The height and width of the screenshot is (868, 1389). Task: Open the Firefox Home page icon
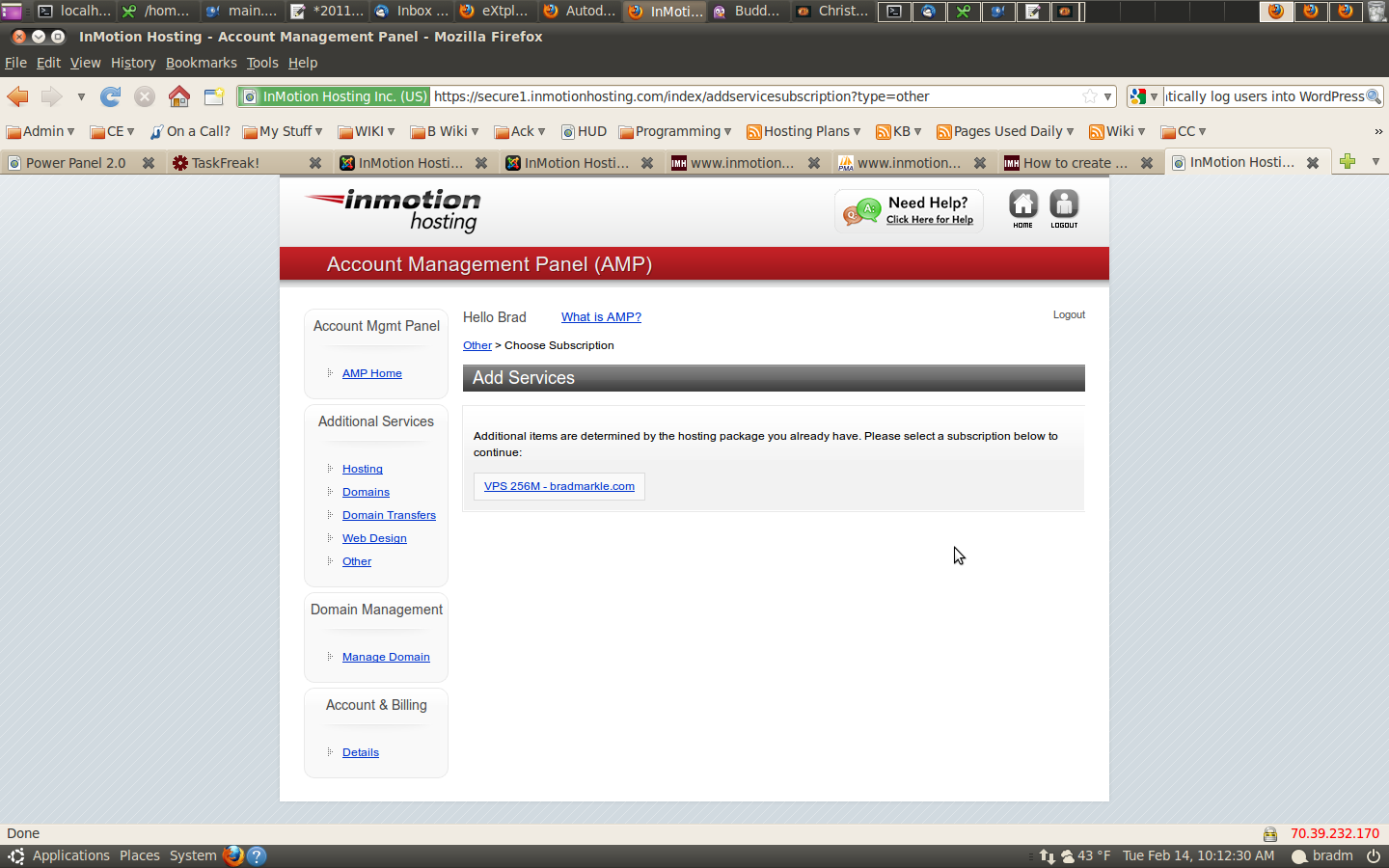[x=179, y=96]
